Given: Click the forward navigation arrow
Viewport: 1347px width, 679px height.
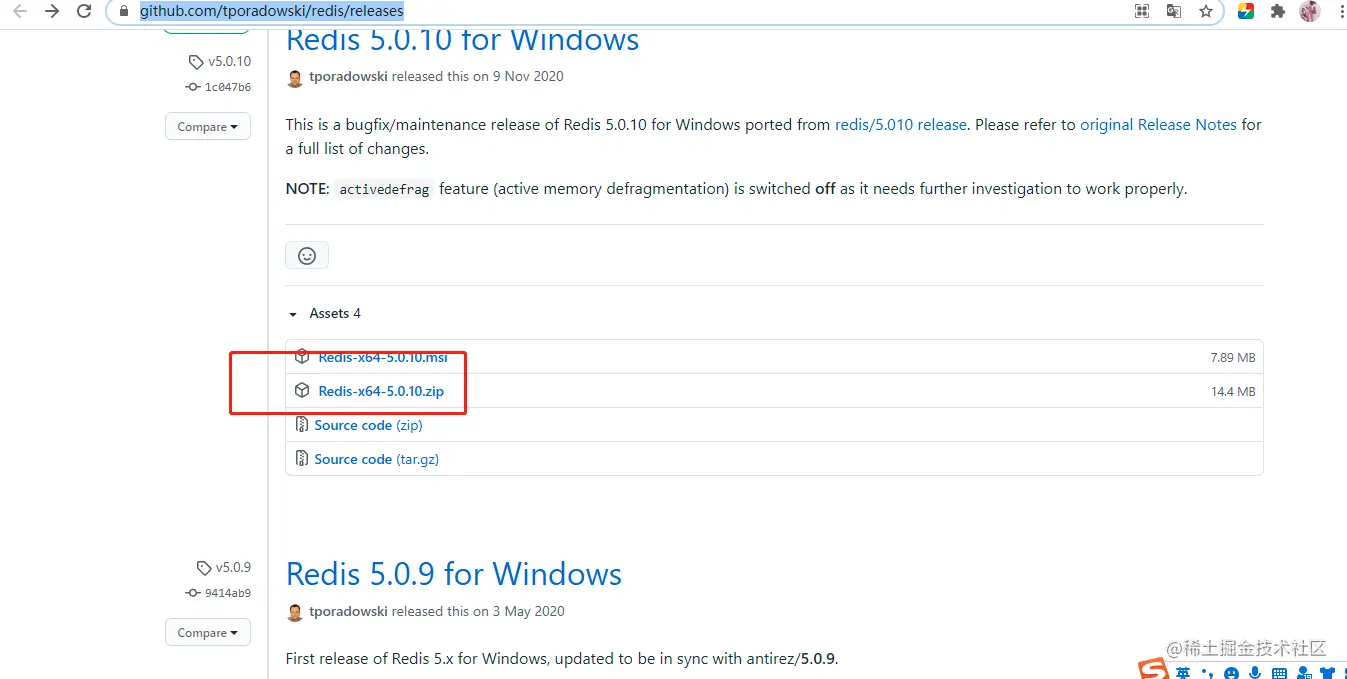Looking at the screenshot, I should 52,12.
